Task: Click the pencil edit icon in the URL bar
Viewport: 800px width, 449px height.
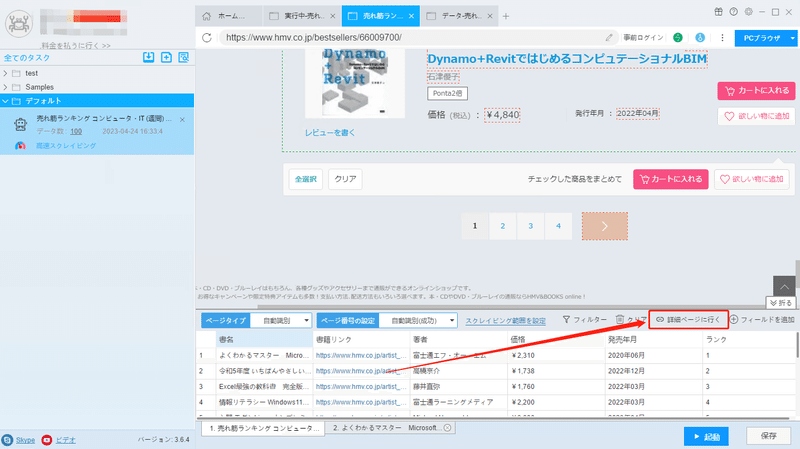Action: point(609,37)
